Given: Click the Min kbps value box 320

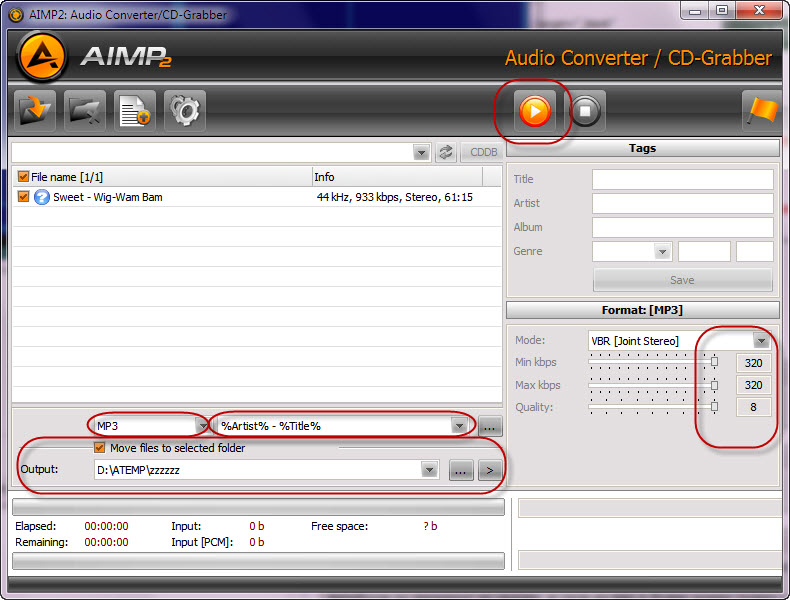Looking at the screenshot, I should [x=753, y=363].
